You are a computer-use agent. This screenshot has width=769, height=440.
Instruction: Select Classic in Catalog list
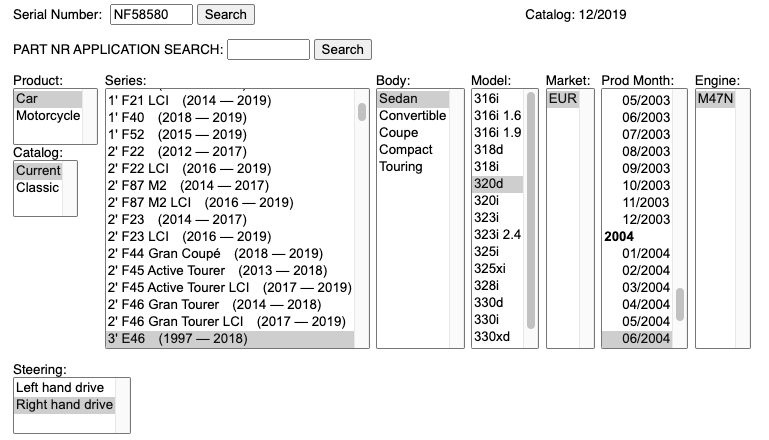pos(38,188)
